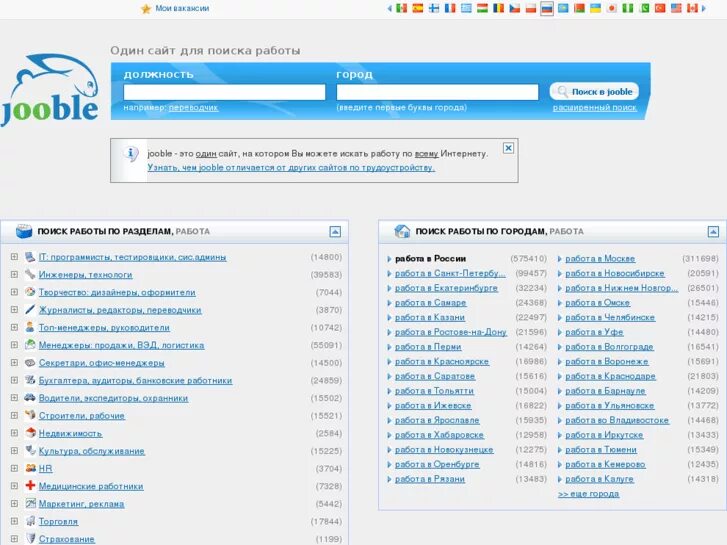Select the USA flag
Viewport: 727px width, 545px height.
click(x=676, y=8)
